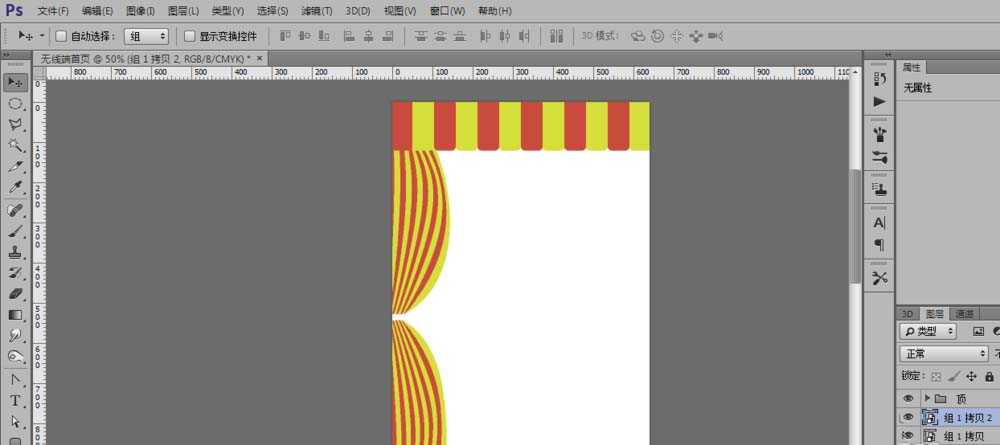1000x445 pixels.
Task: Open the Character panel icon
Action: [x=879, y=223]
